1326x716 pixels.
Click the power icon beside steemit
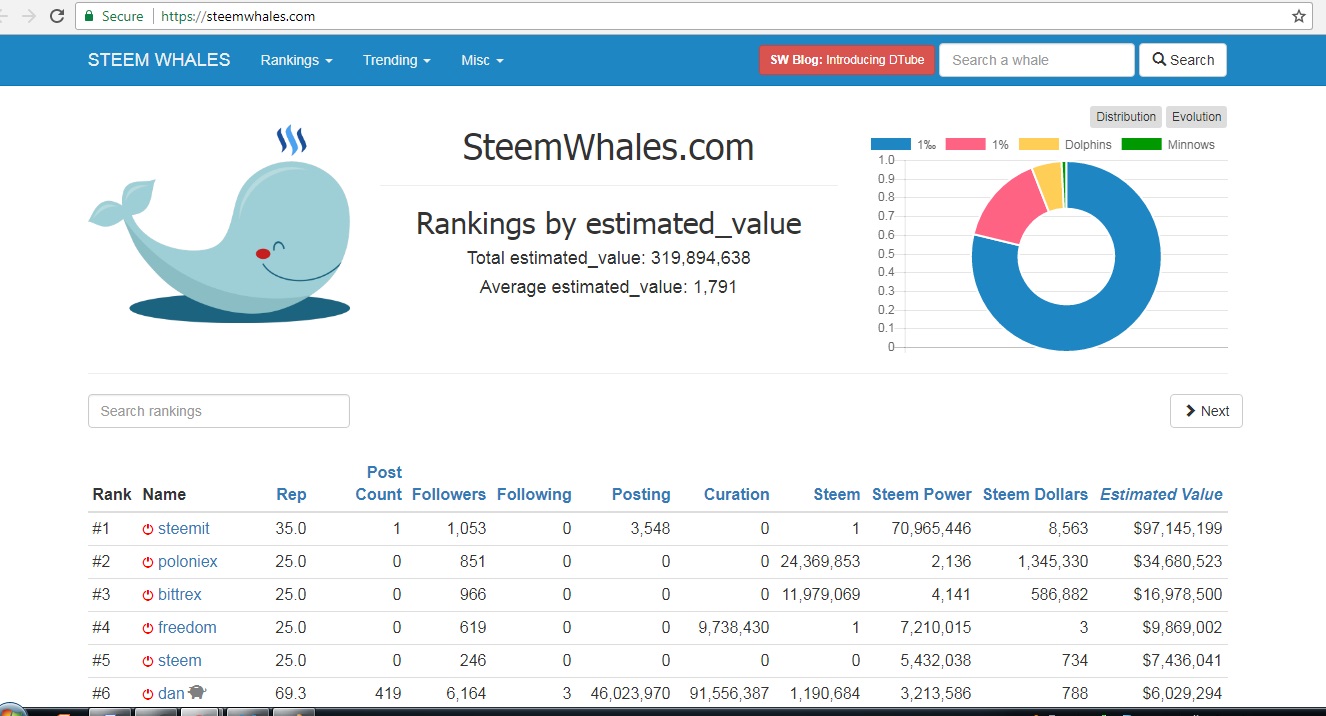pyautogui.click(x=148, y=529)
